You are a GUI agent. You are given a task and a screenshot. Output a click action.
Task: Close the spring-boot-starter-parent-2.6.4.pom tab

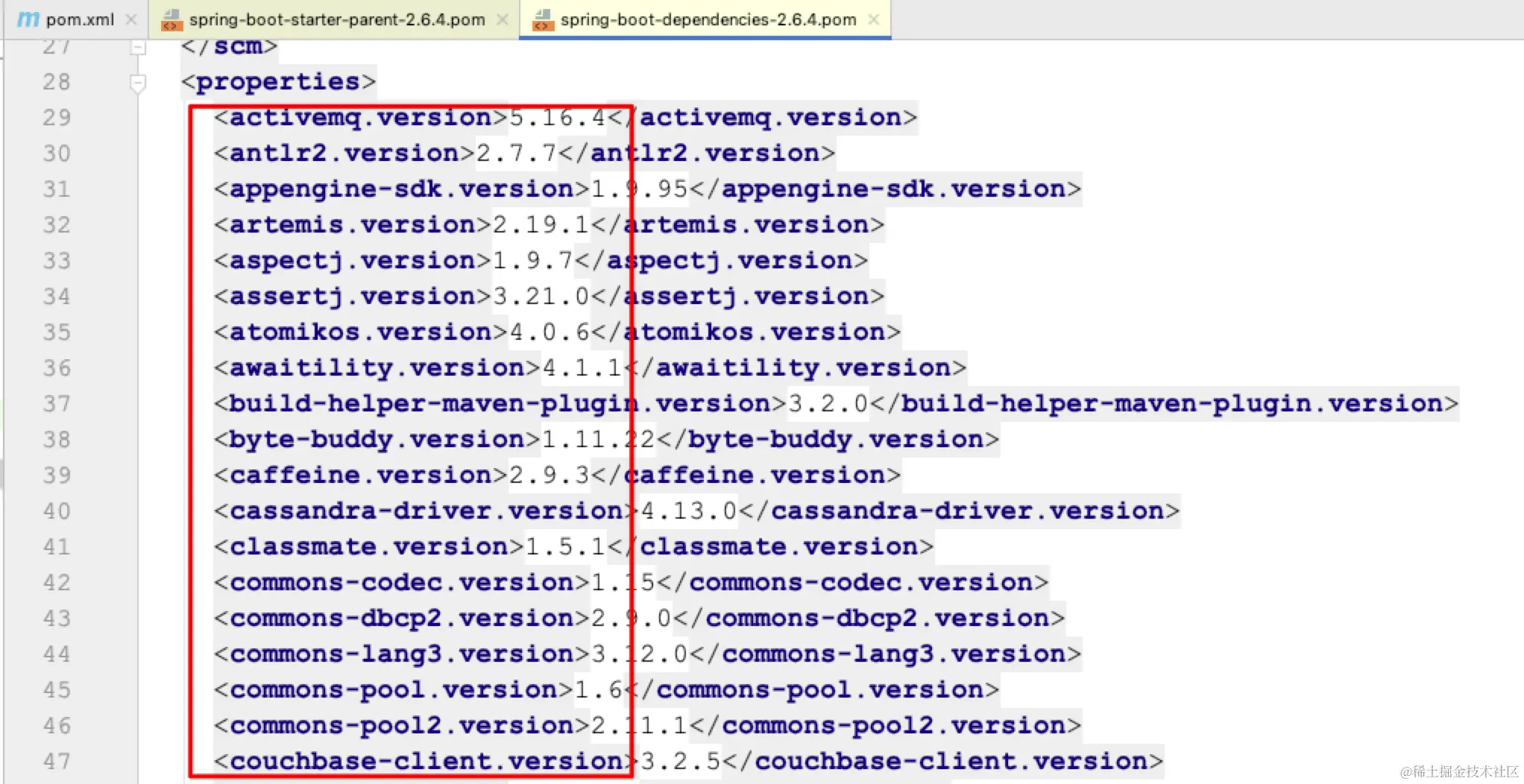[503, 19]
